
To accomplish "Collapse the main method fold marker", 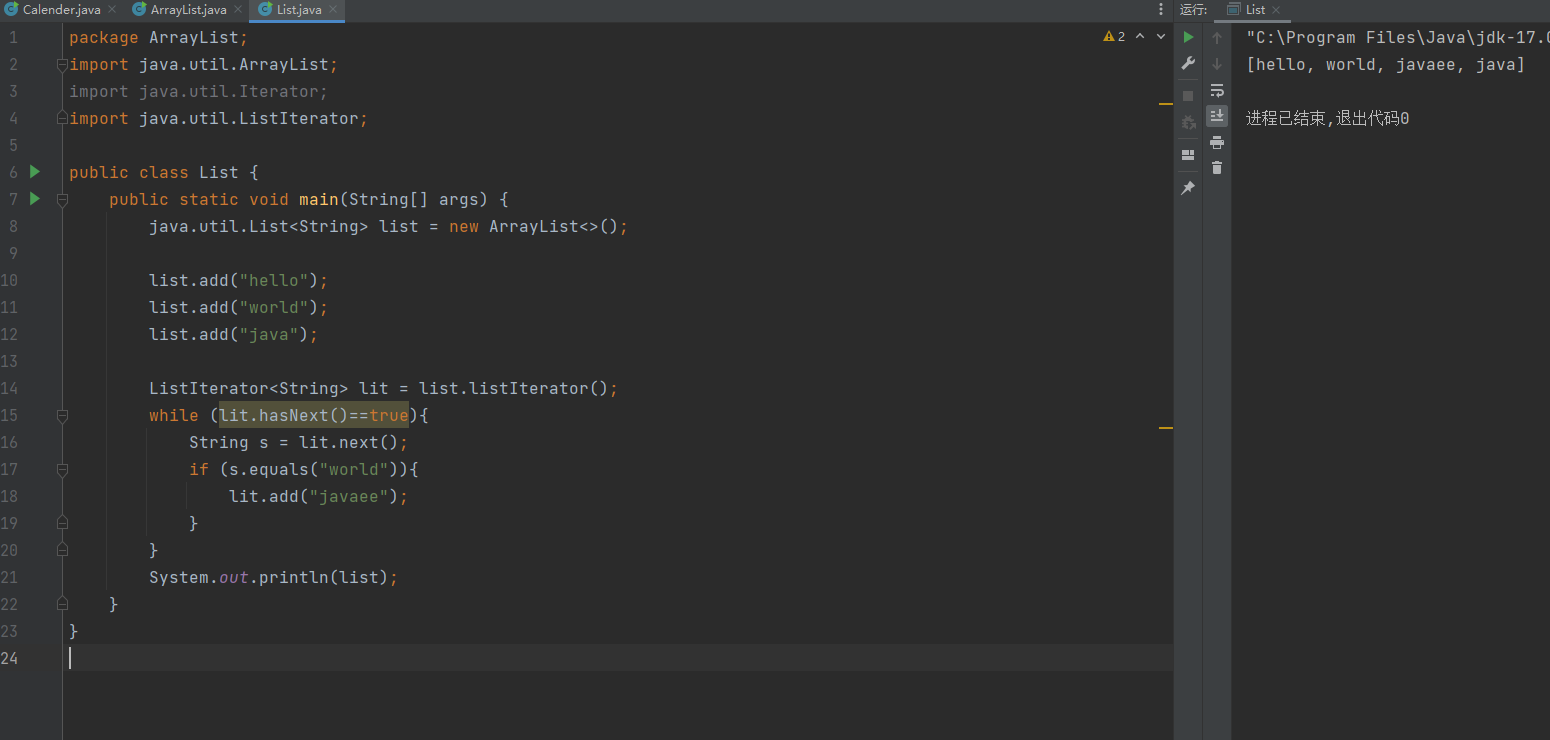I will [62, 200].
